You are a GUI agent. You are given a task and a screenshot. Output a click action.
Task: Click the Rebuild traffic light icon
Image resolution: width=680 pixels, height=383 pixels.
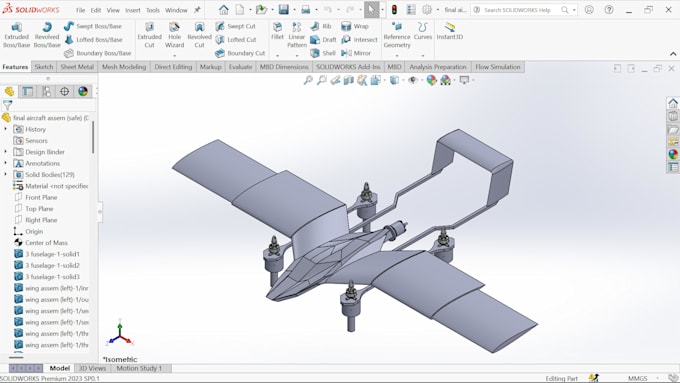coord(394,10)
